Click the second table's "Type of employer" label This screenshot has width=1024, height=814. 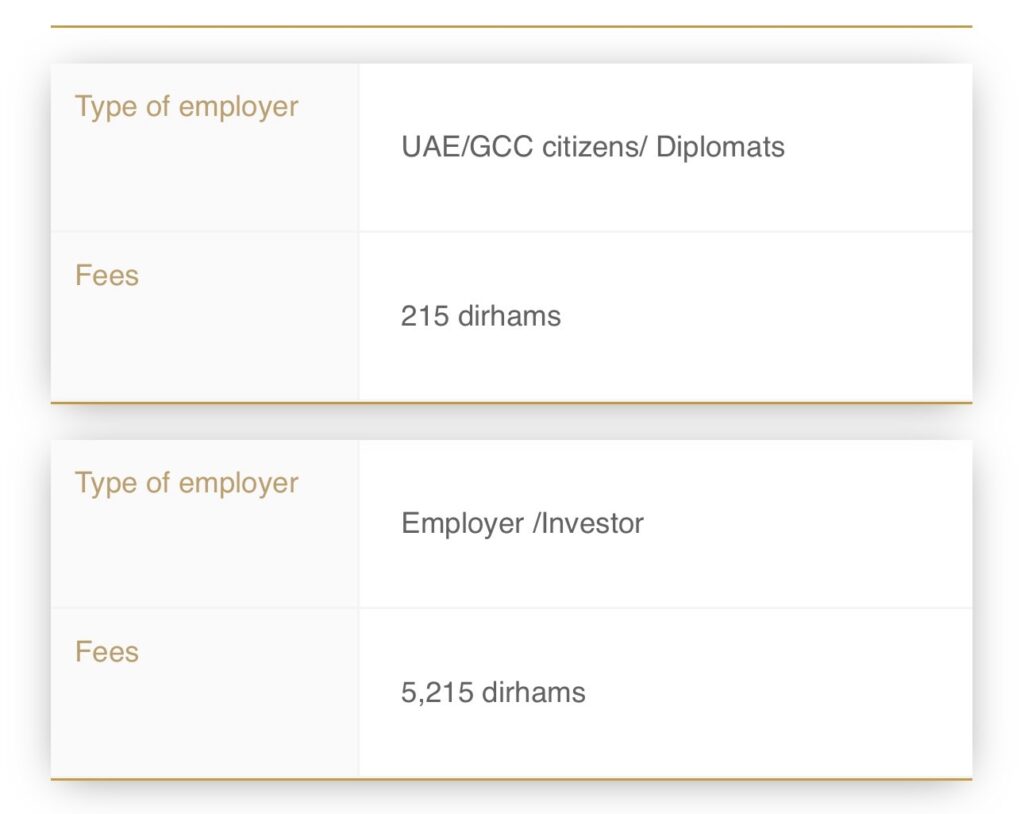186,483
